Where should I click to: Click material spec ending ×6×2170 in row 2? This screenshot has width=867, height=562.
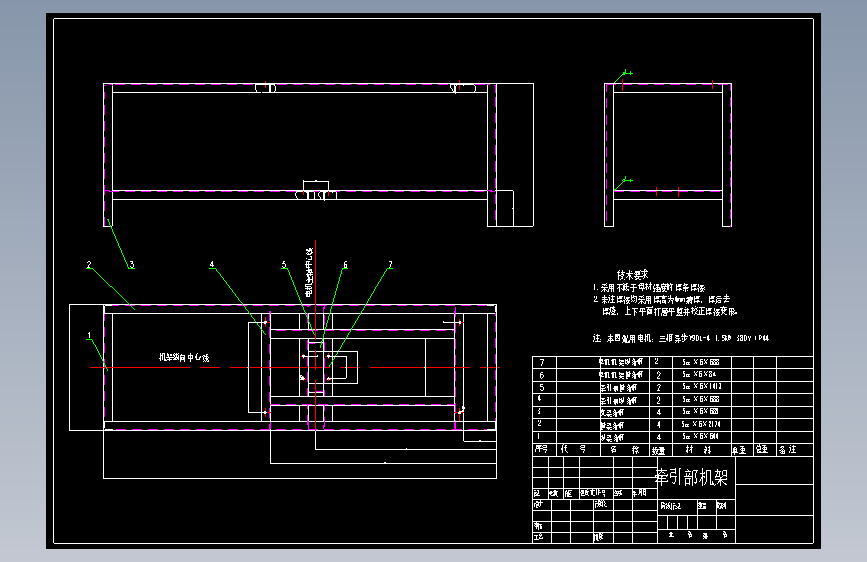point(701,424)
